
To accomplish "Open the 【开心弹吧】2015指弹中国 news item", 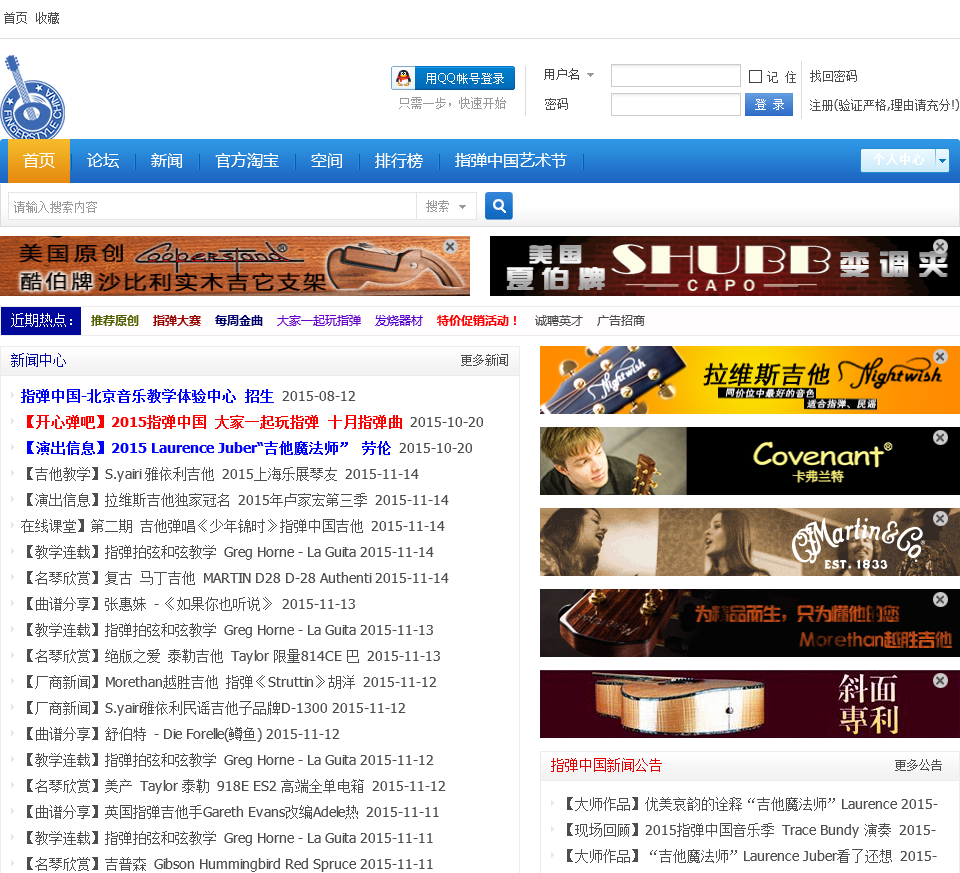I will click(212, 422).
